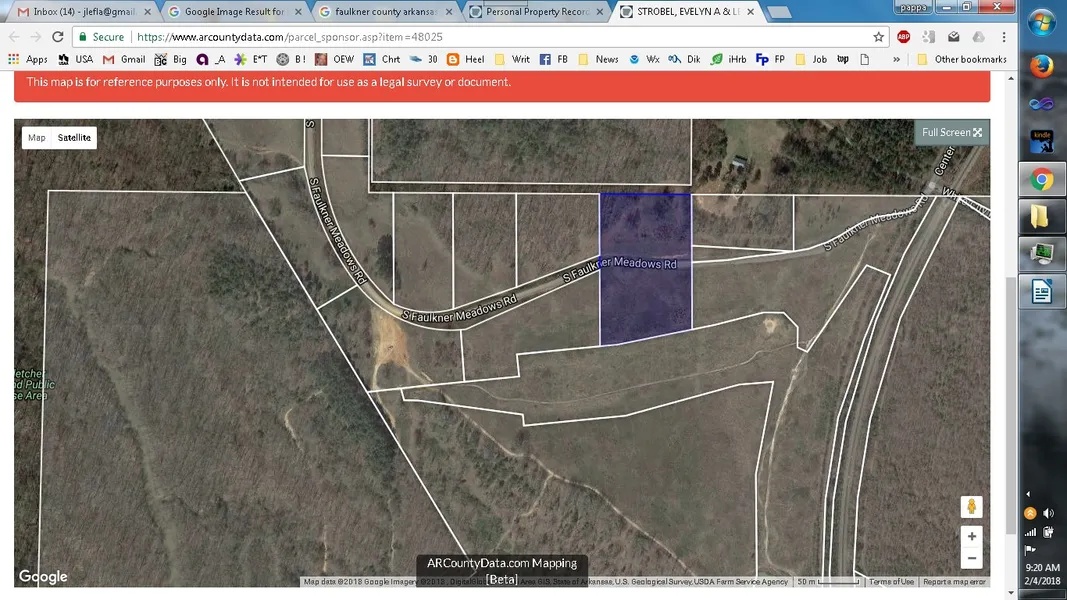Click the AdBlock Plus extension icon
The image size is (1067, 600).
(x=904, y=37)
